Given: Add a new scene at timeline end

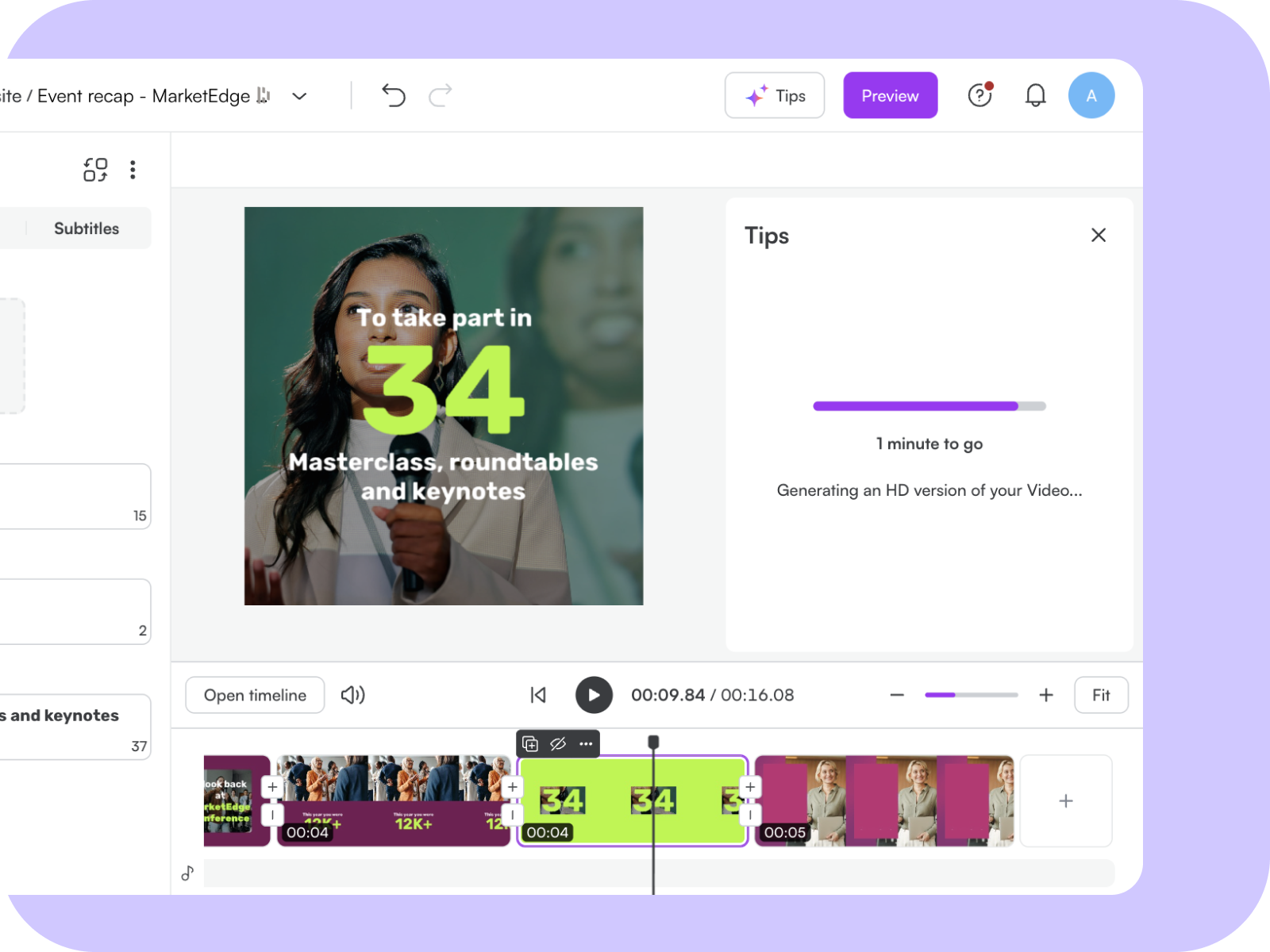Looking at the screenshot, I should (1066, 801).
